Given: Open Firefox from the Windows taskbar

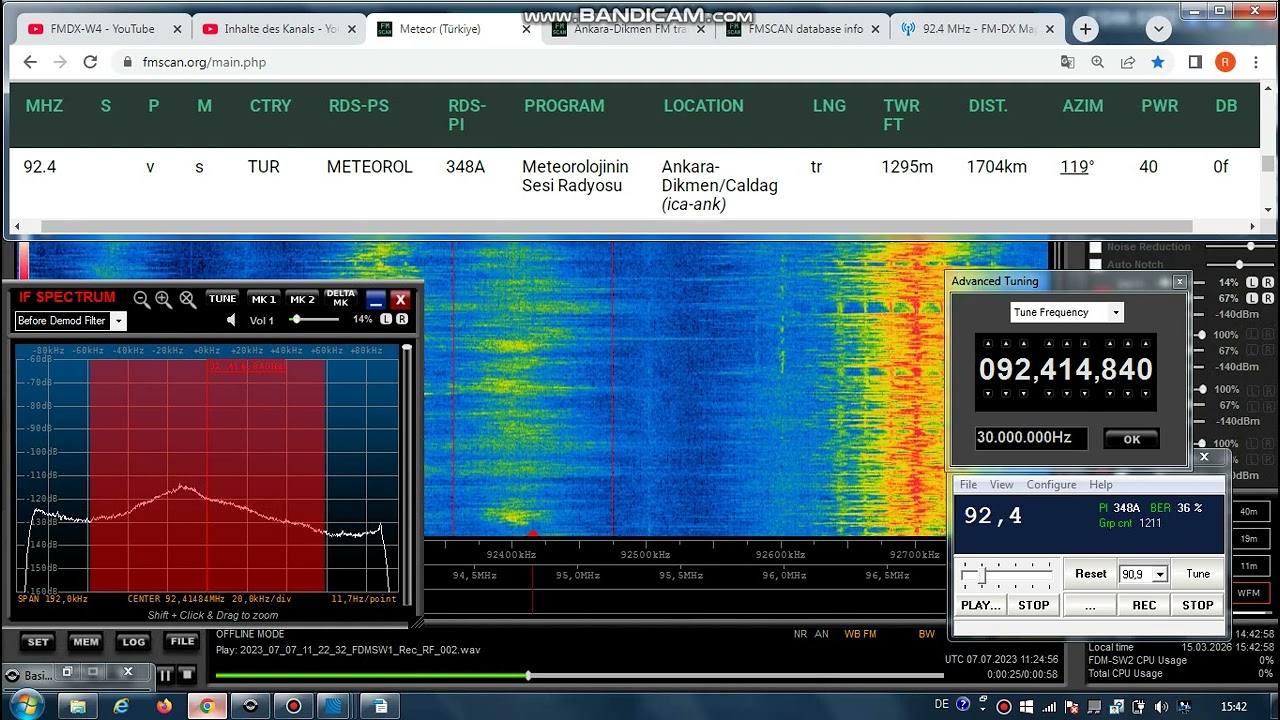Looking at the screenshot, I should [x=164, y=706].
